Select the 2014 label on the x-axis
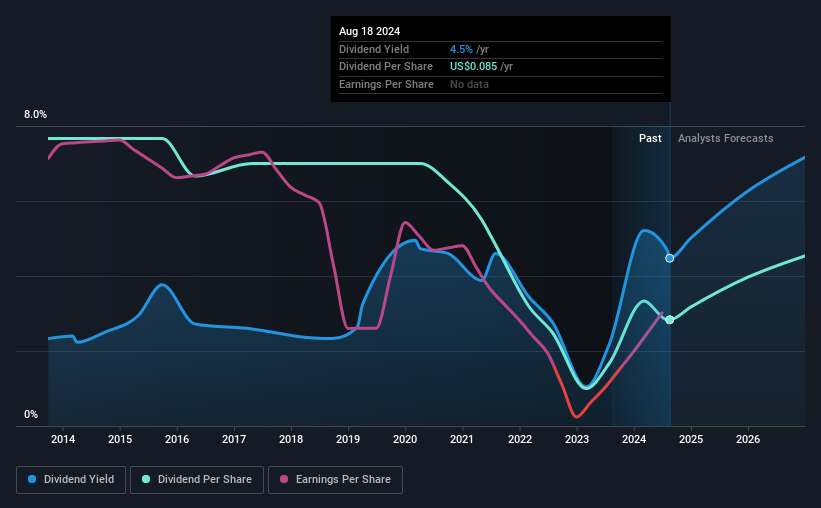This screenshot has height=508, width=821. [x=63, y=439]
